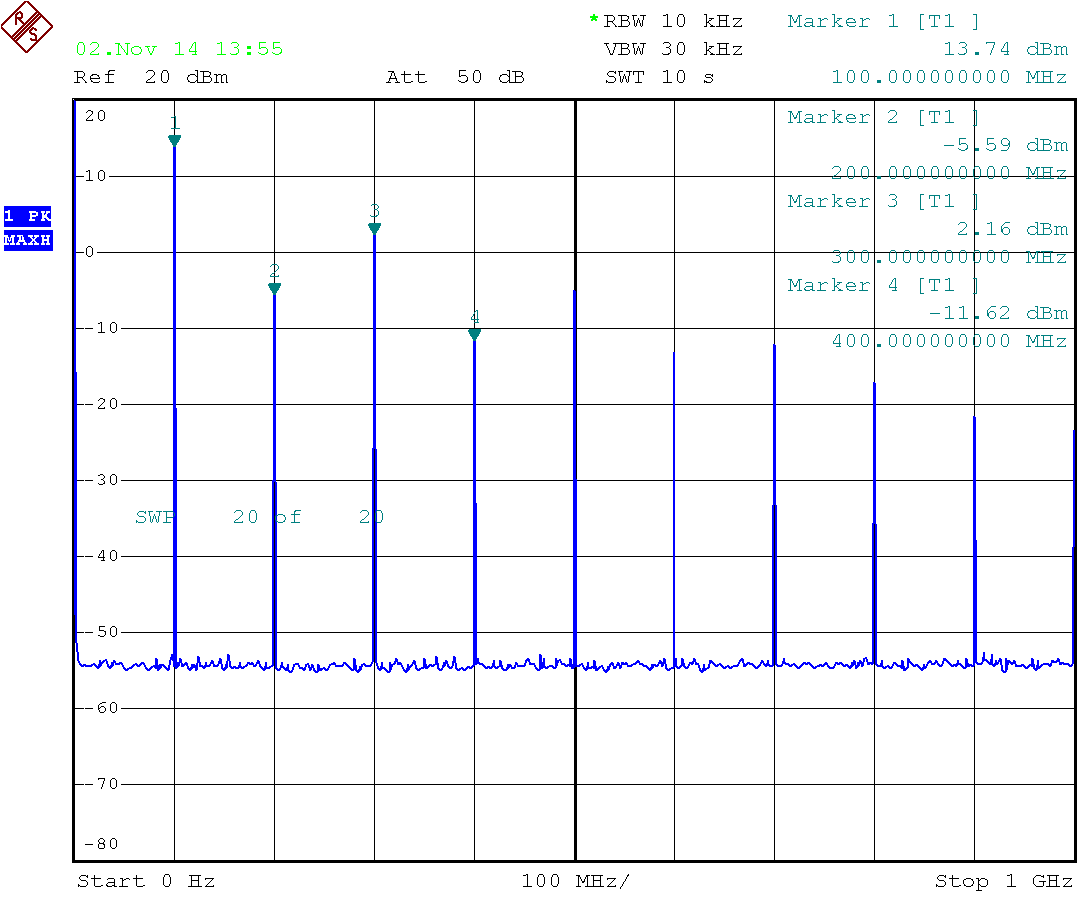
Task: Click the 'Ref 20 dBm' reference level
Action: pyautogui.click(x=151, y=77)
